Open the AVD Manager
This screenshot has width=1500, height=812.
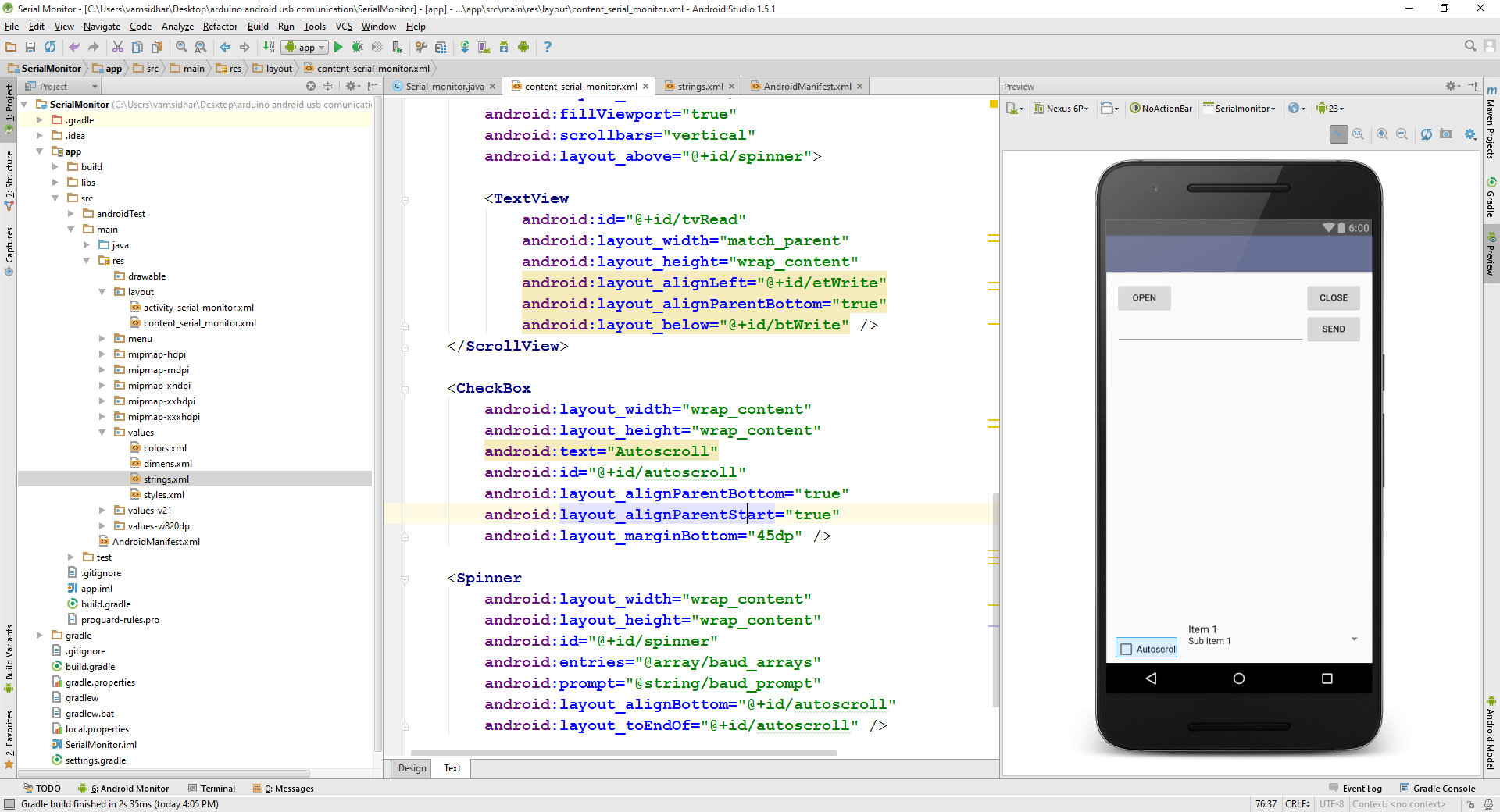484,47
